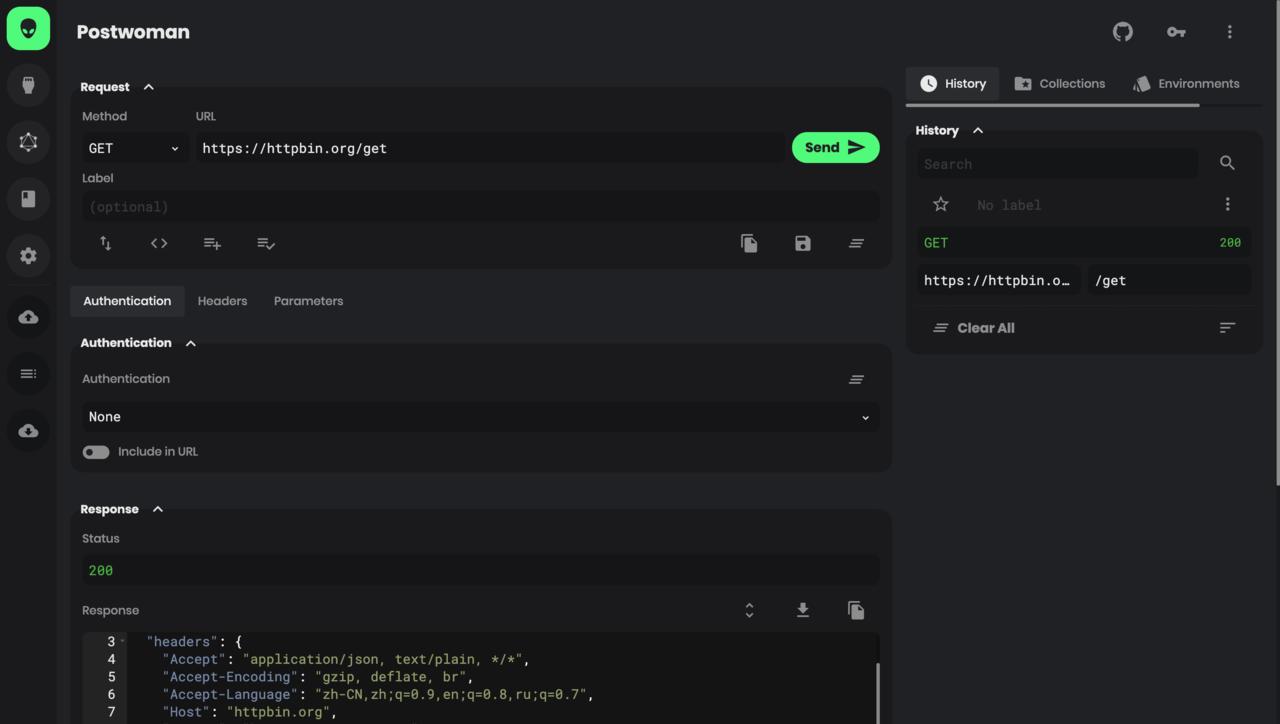Click the 200 value in the Status field
1280x724 pixels.
101,571
